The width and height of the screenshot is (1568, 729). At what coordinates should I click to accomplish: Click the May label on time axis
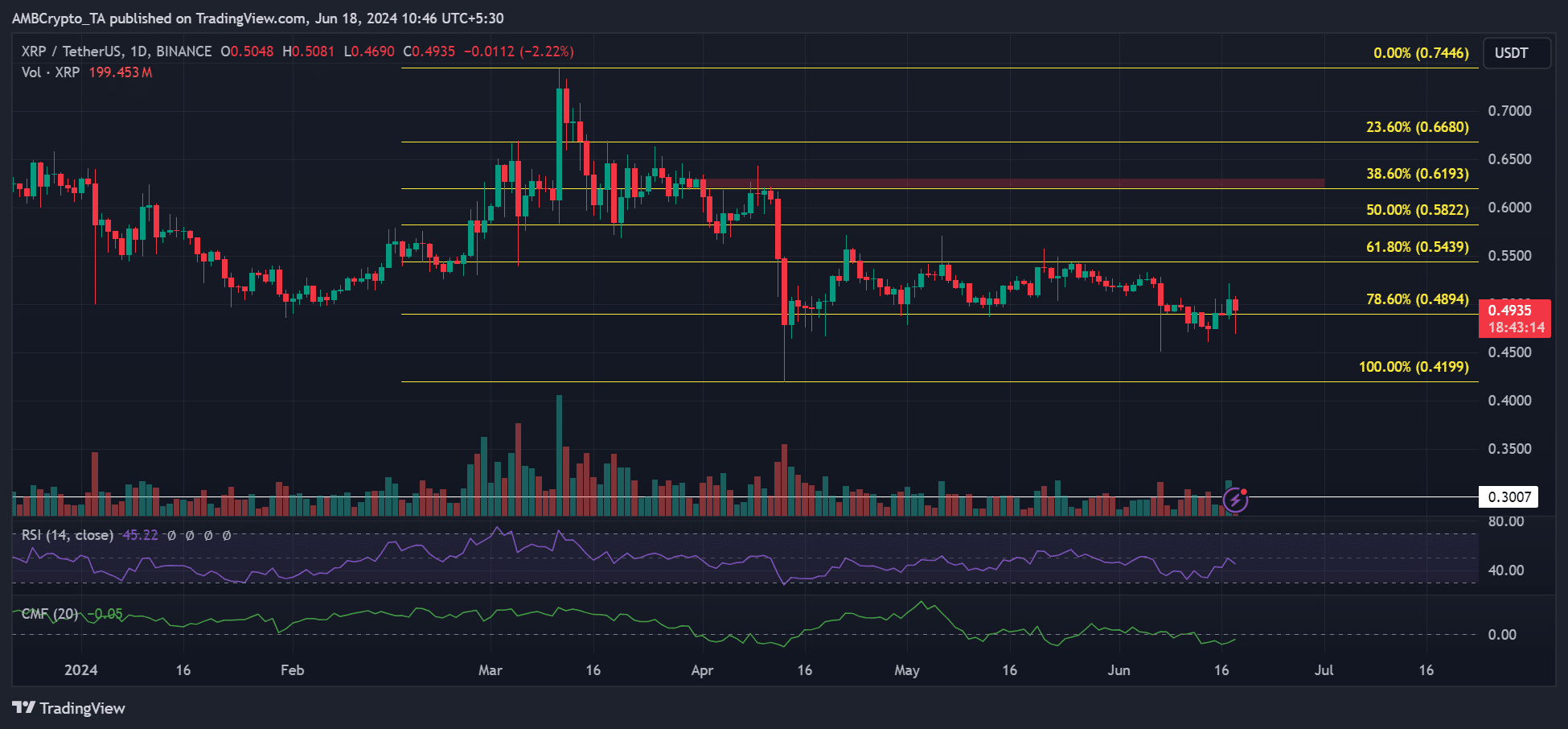[907, 670]
